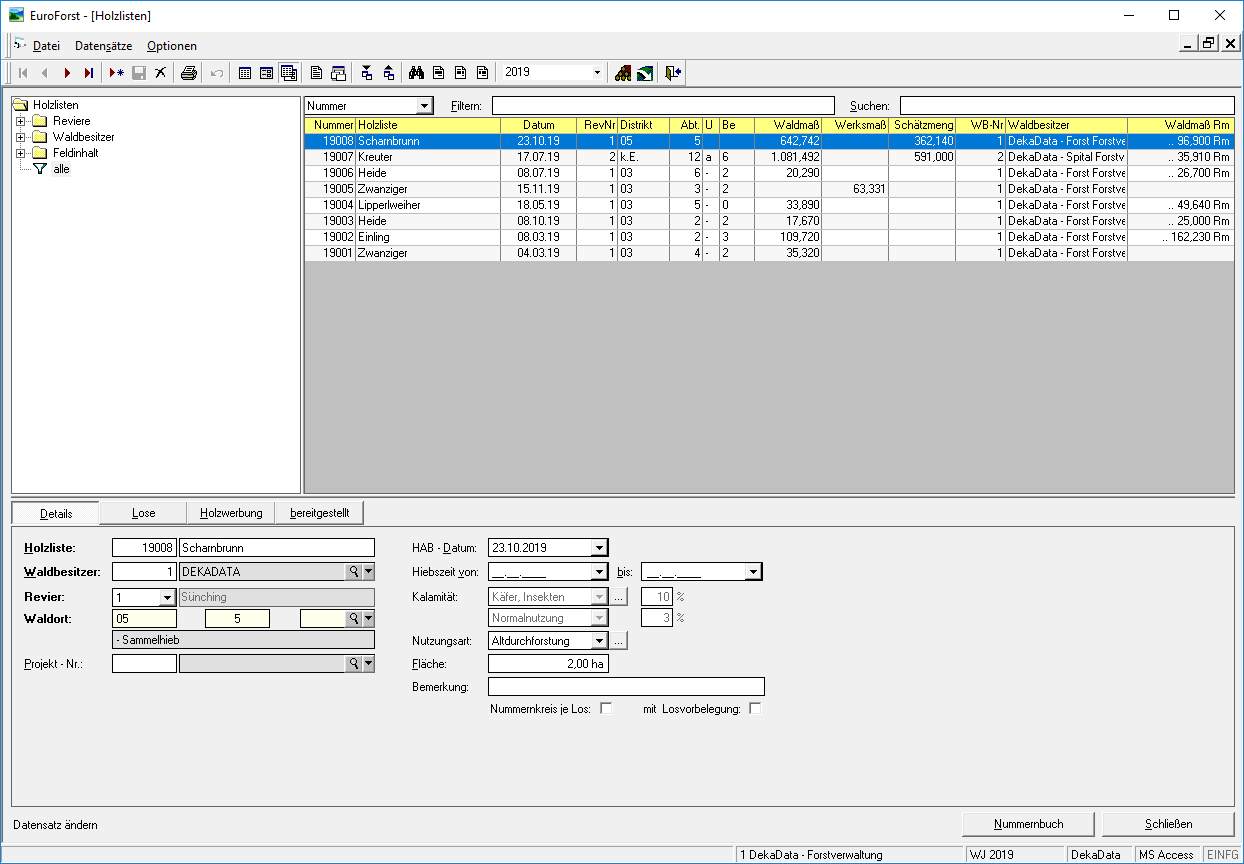Select the row for 19002 Einling
Image resolution: width=1244 pixels, height=864 pixels.
(768, 237)
